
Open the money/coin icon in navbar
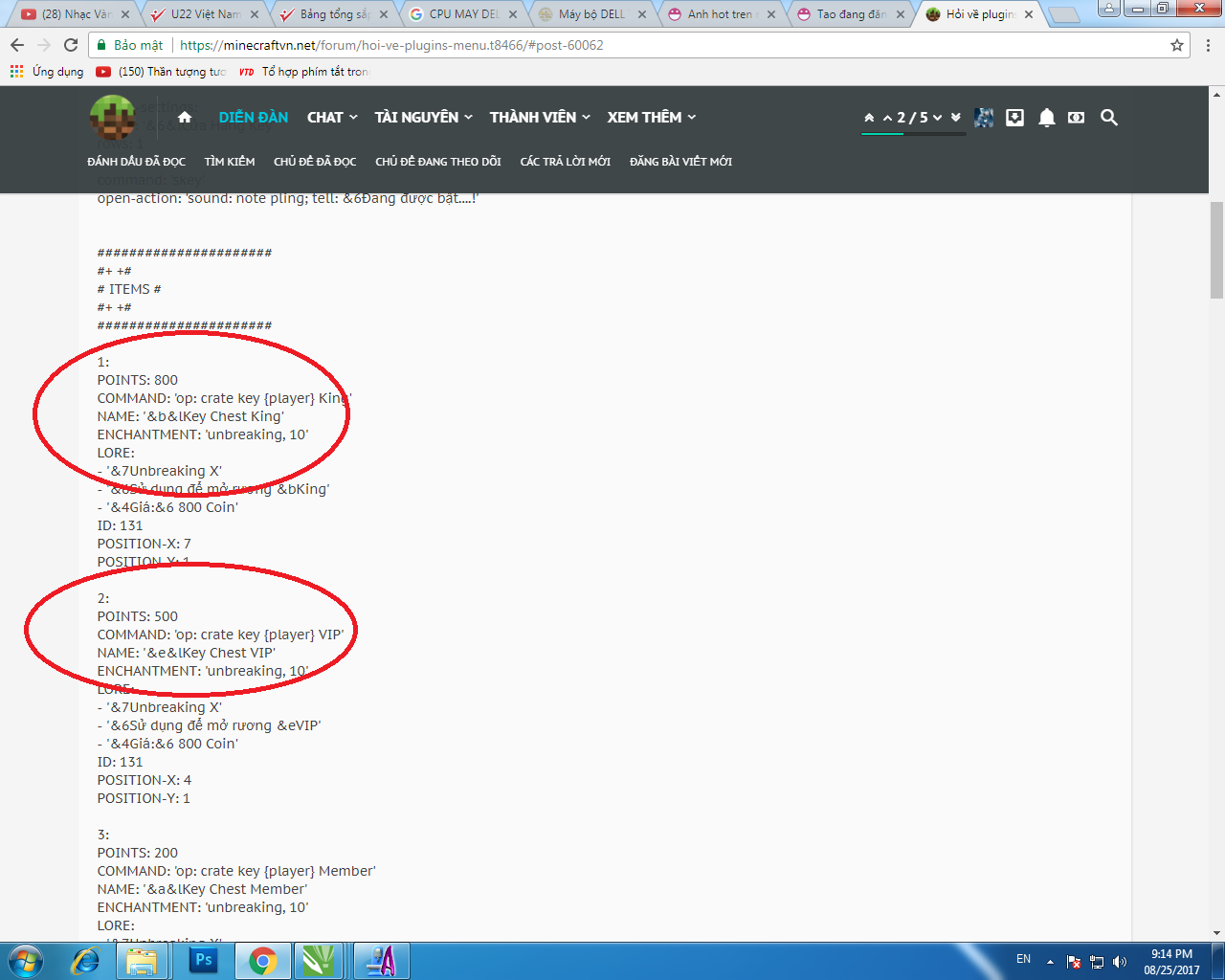(x=1077, y=117)
